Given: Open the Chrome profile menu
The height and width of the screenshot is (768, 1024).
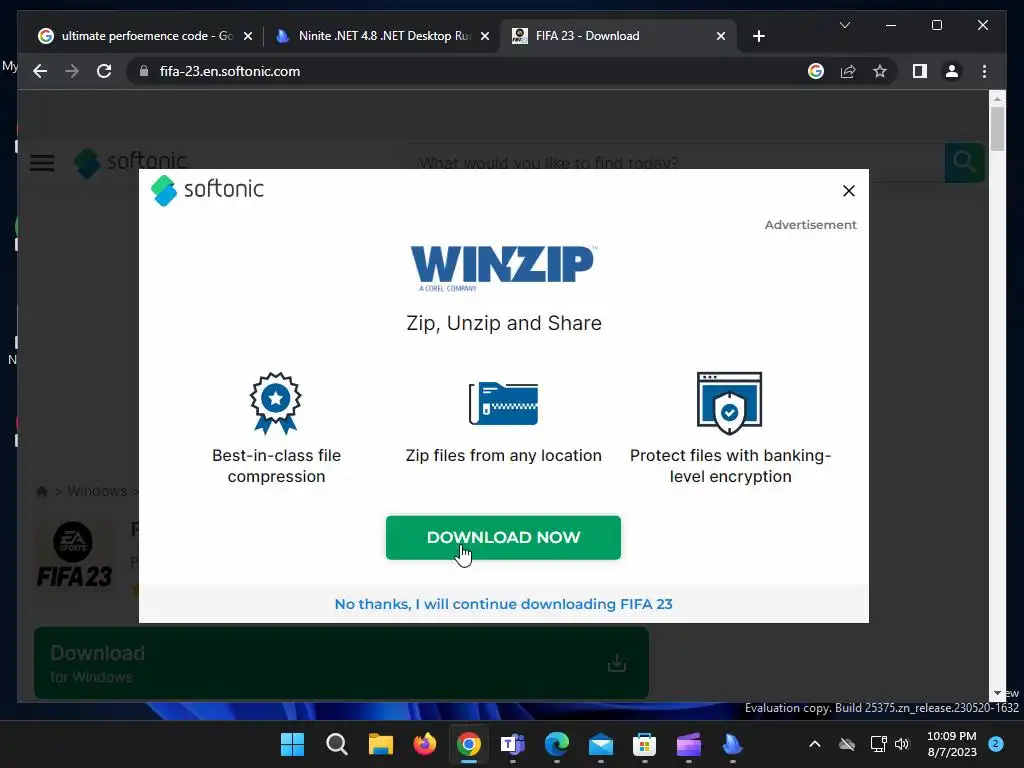Looking at the screenshot, I should pos(952,71).
